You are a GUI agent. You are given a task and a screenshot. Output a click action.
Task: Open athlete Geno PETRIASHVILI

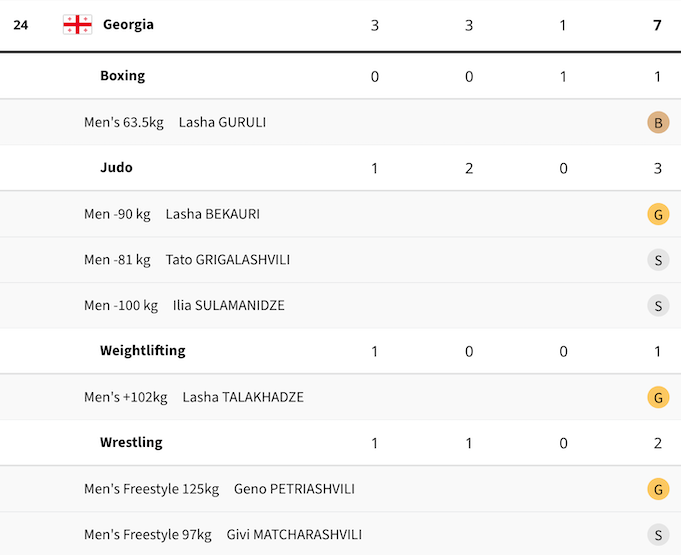(294, 489)
